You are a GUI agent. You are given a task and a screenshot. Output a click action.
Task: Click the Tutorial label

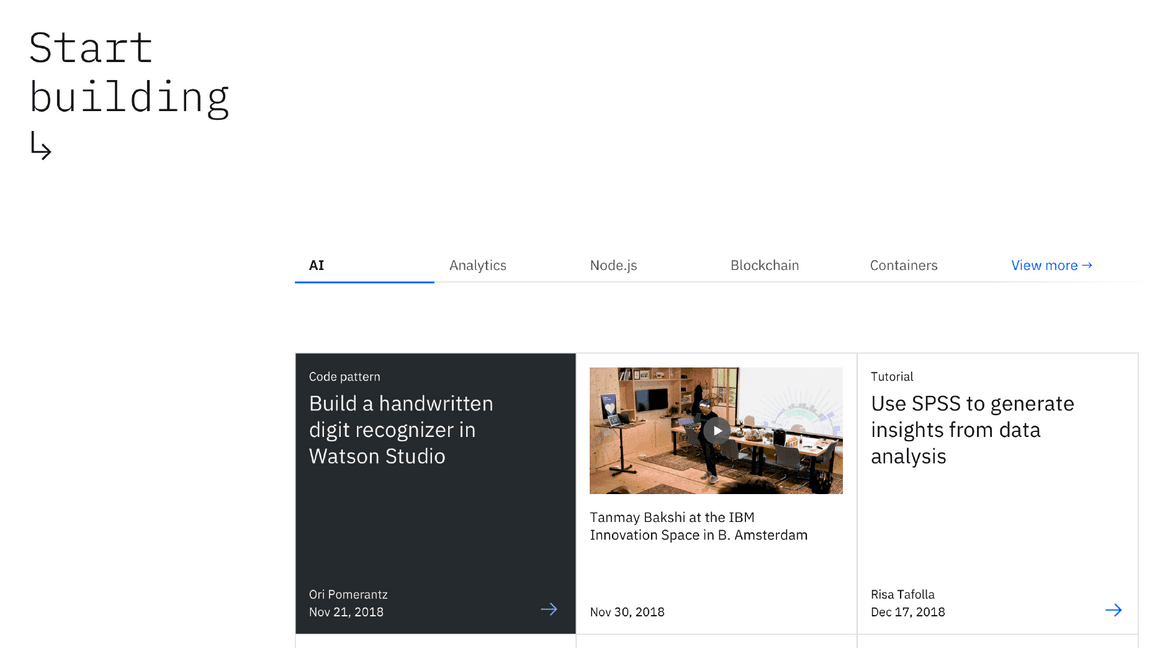[892, 376]
